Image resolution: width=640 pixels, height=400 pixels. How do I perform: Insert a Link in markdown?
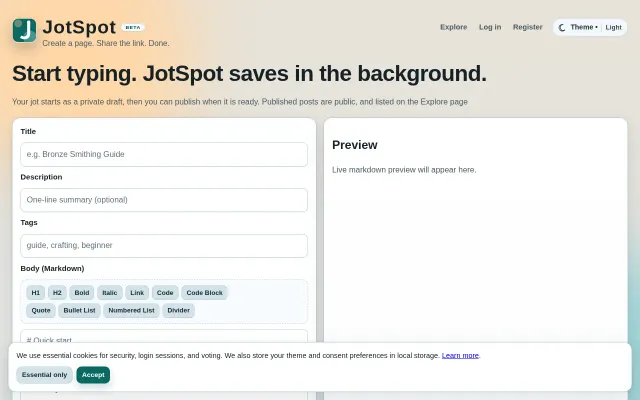pyautogui.click(x=137, y=293)
